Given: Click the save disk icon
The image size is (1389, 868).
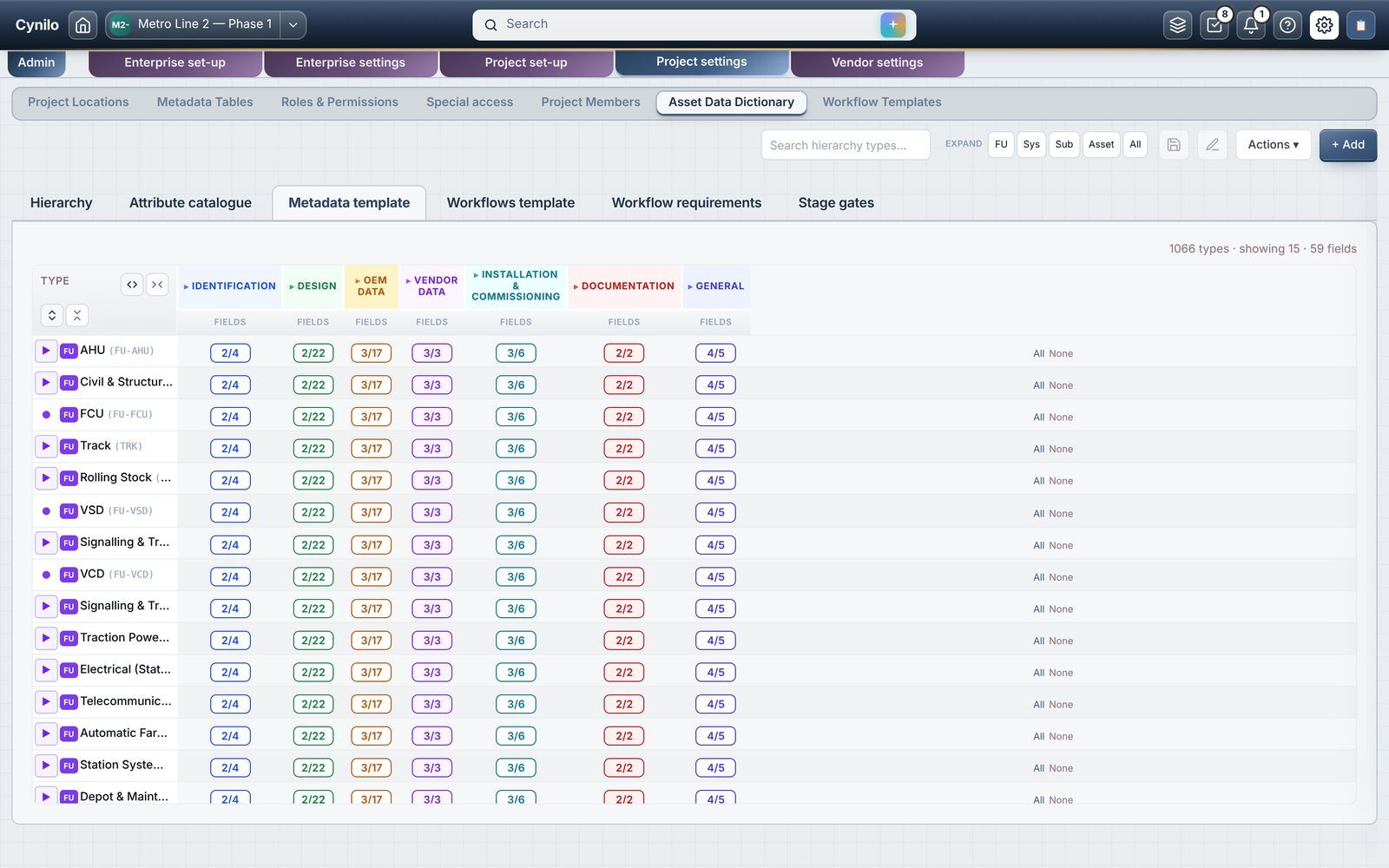Looking at the screenshot, I should [1174, 145].
